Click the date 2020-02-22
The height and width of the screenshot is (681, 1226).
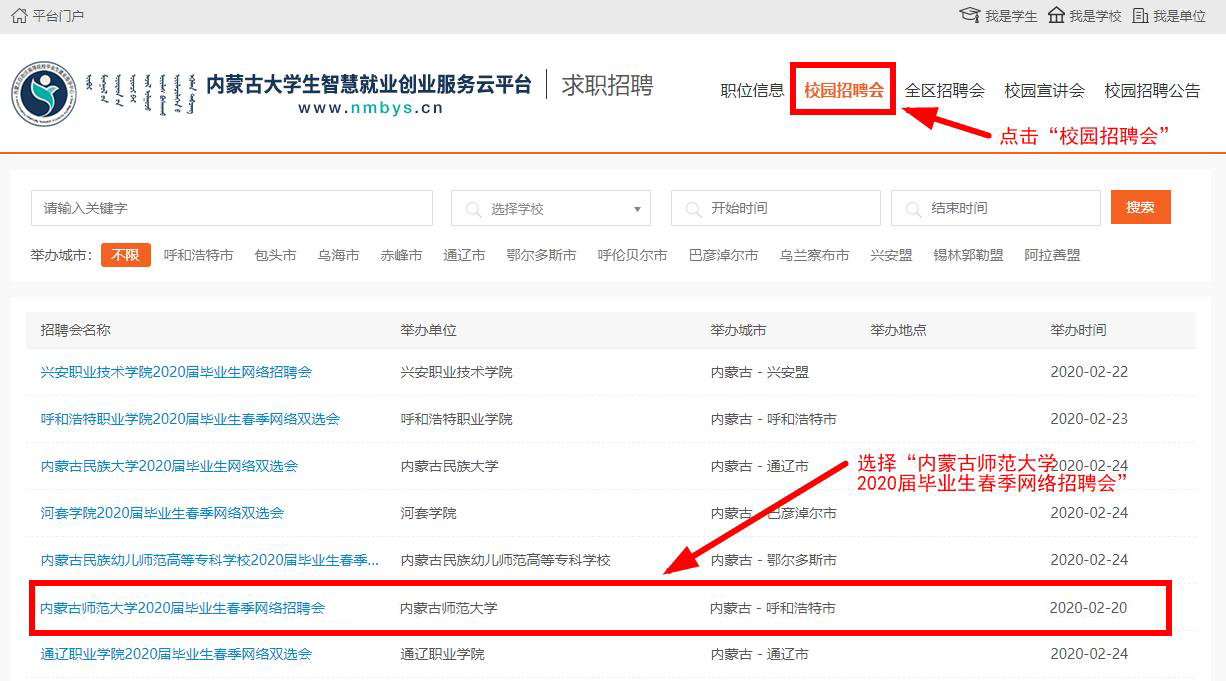(1089, 372)
